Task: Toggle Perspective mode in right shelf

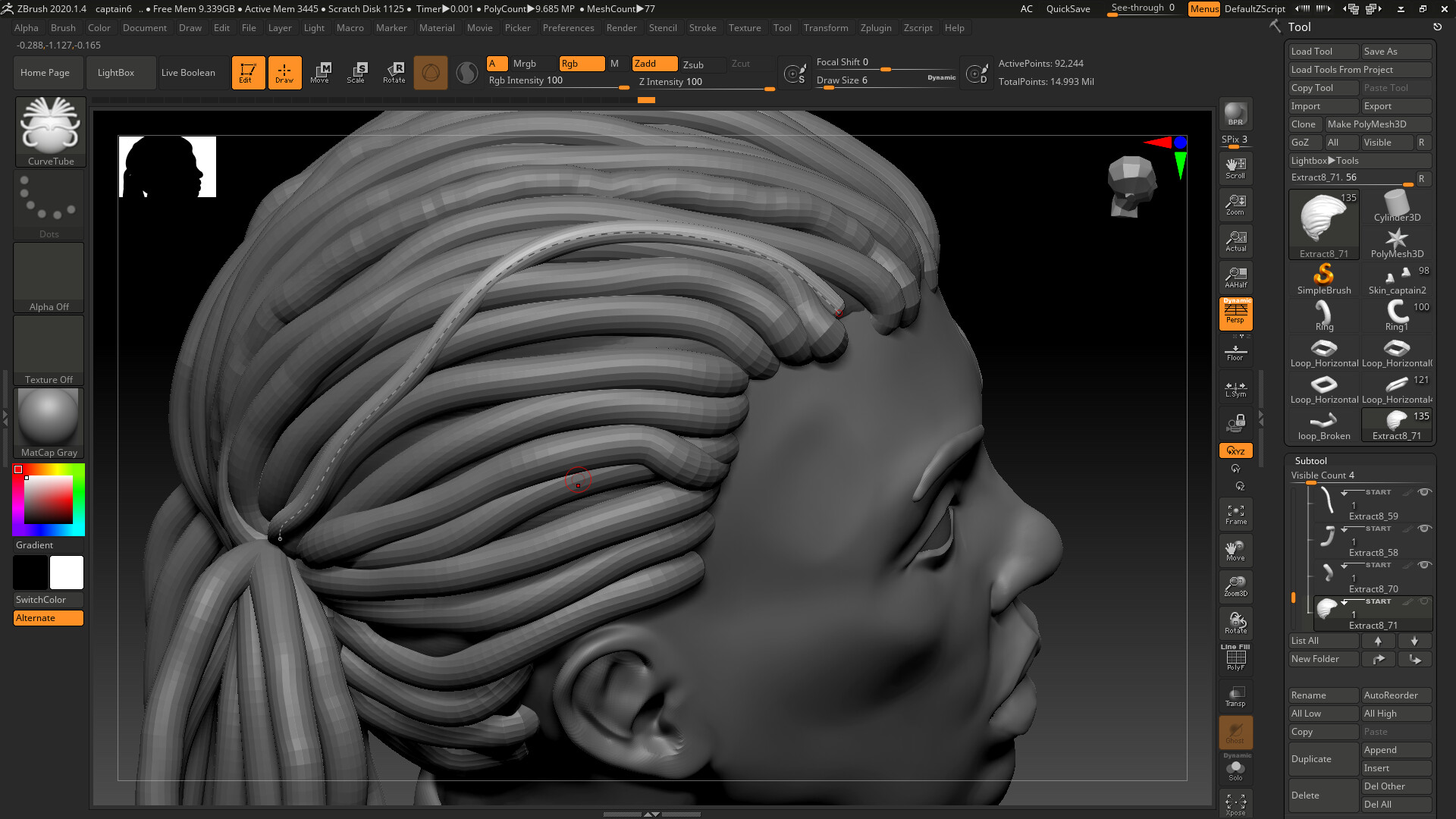Action: tap(1235, 315)
